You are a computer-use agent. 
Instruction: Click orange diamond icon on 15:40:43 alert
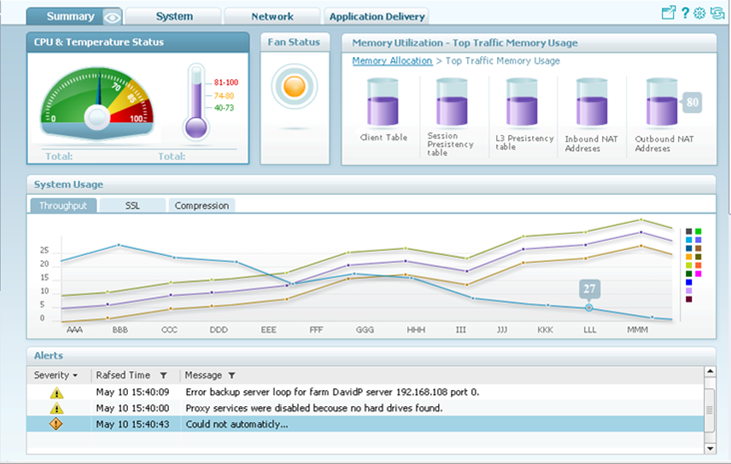(x=56, y=424)
